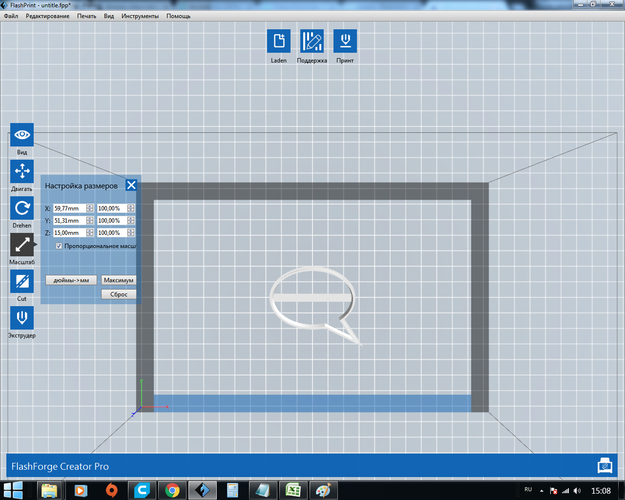
Task: Open Paint from taskbar
Action: pos(323,490)
